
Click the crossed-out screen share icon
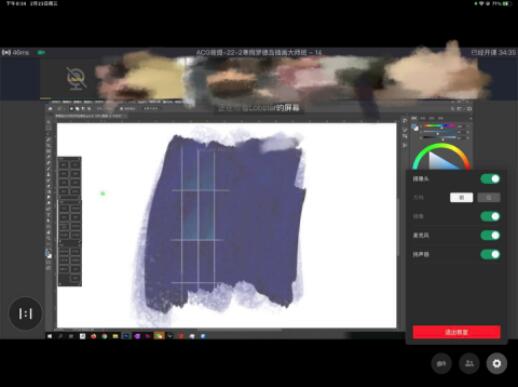point(76,79)
